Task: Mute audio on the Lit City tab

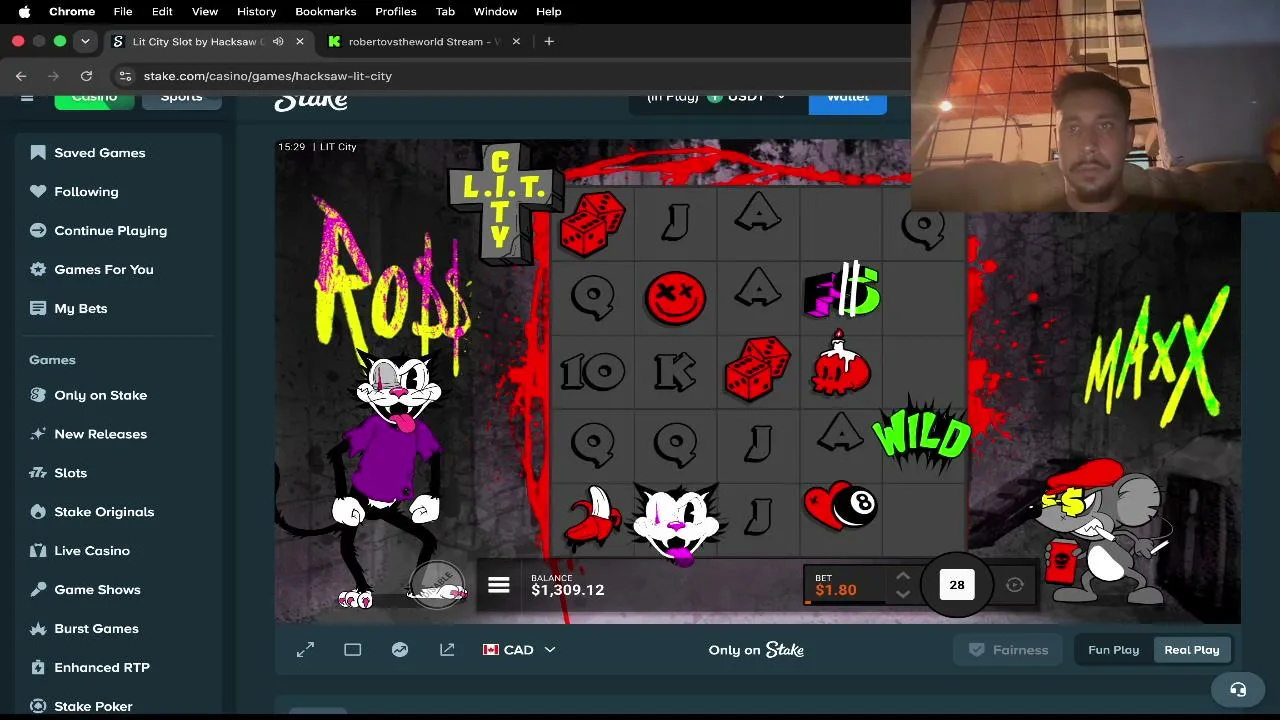Action: [x=278, y=42]
